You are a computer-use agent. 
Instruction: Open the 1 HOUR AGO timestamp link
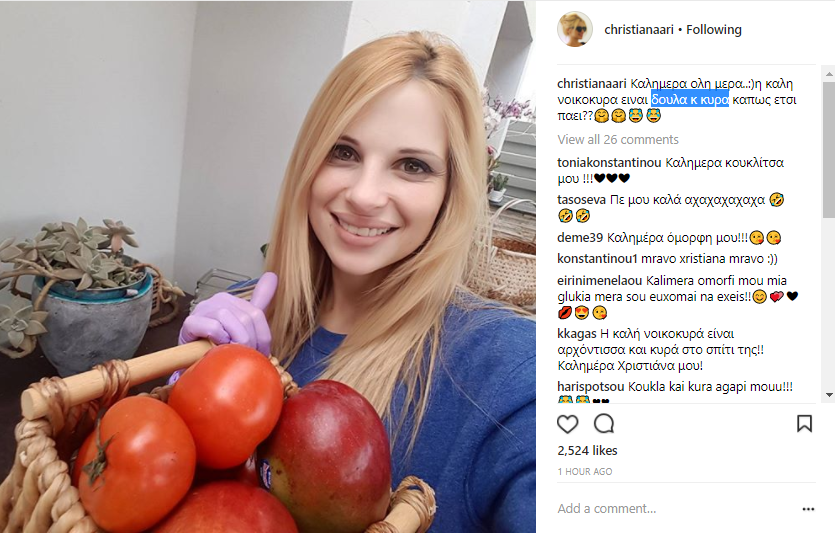(x=585, y=472)
